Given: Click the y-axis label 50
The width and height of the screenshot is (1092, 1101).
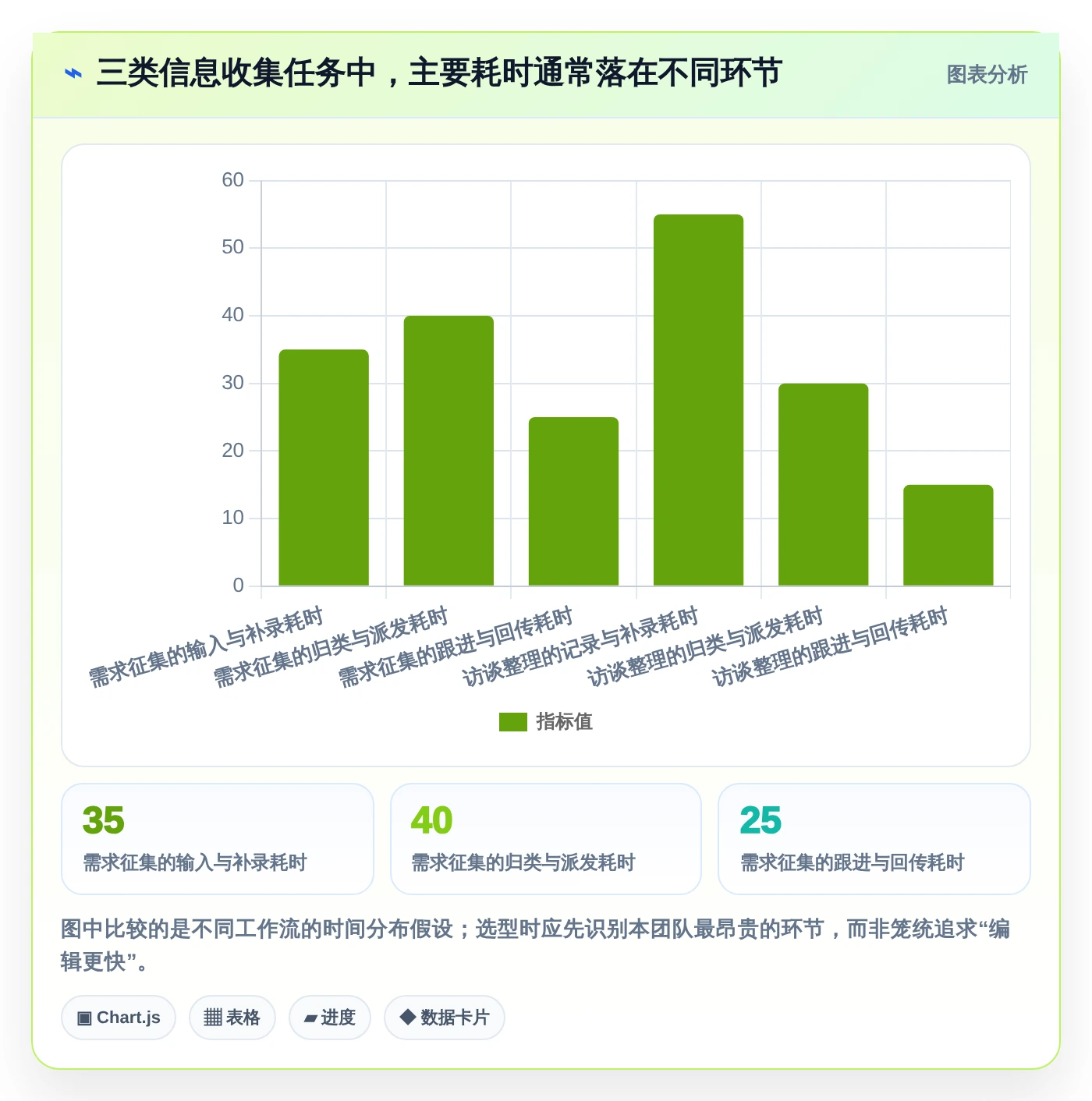Looking at the screenshot, I should 232,247.
